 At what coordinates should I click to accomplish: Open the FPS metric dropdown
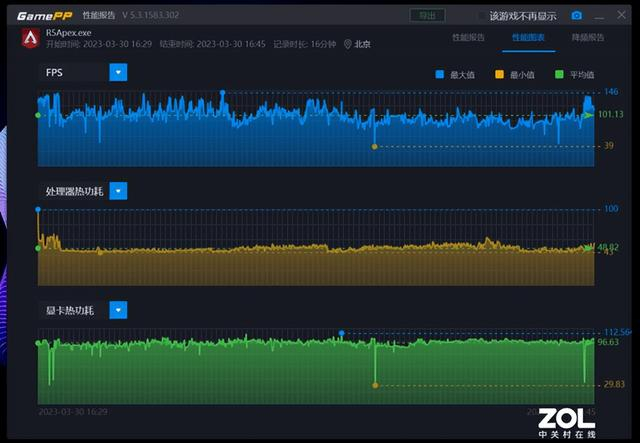click(118, 72)
